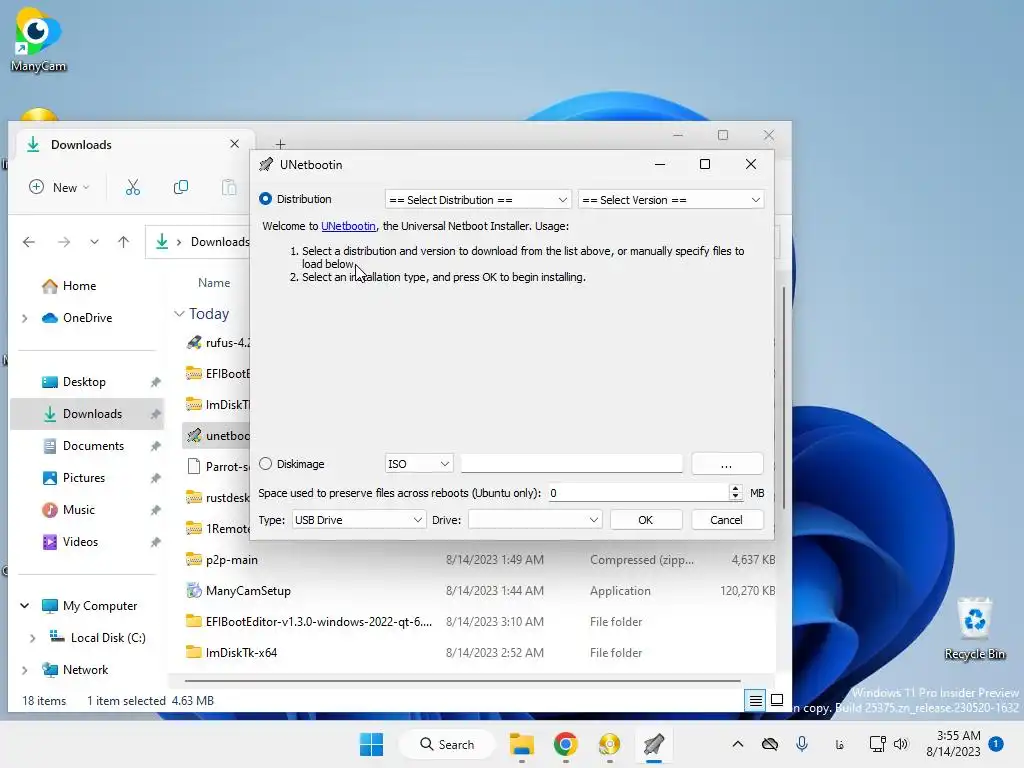The width and height of the screenshot is (1024, 768).
Task: Click the disk image path field
Action: click(x=571, y=464)
